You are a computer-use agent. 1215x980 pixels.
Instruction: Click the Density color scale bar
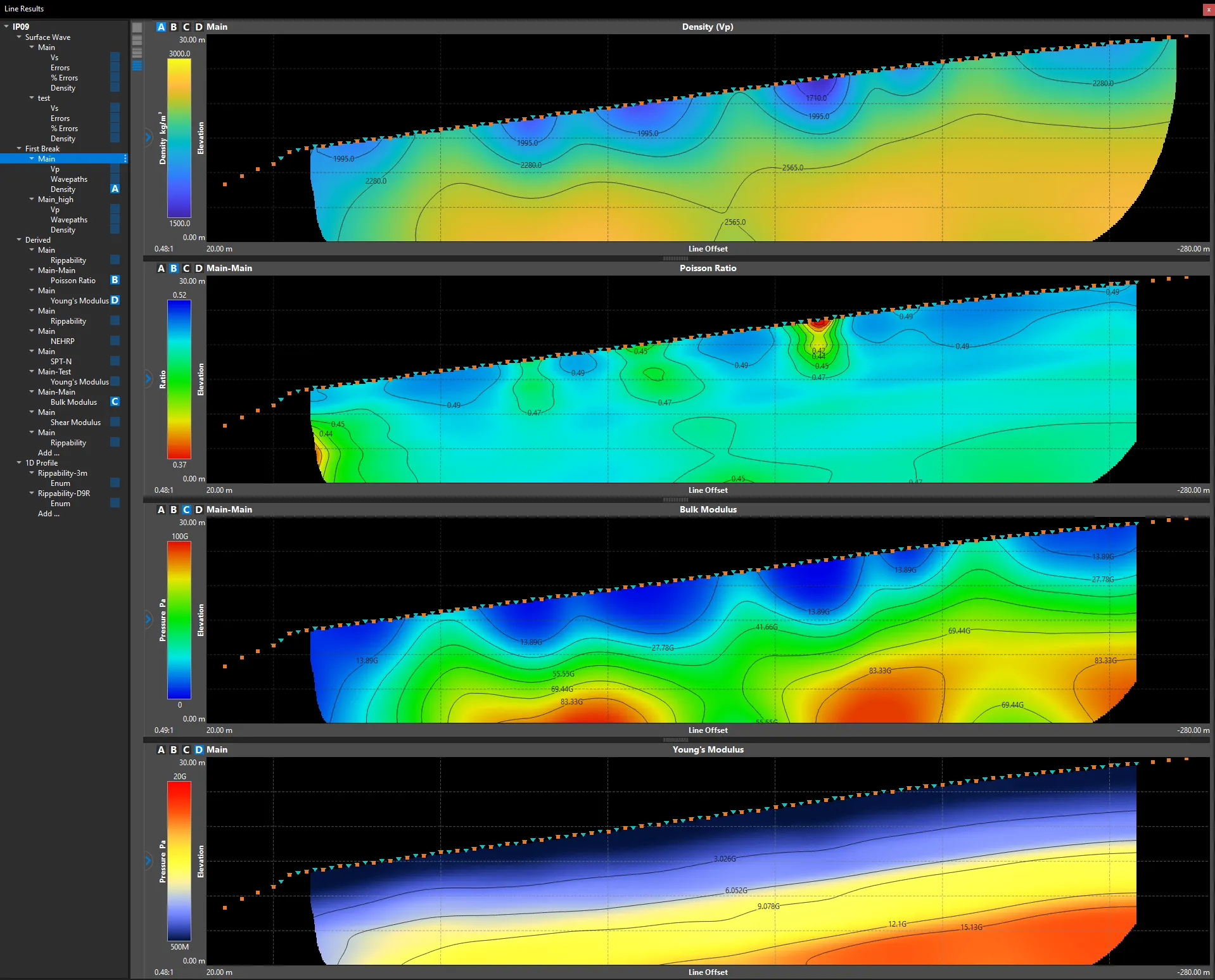click(179, 138)
